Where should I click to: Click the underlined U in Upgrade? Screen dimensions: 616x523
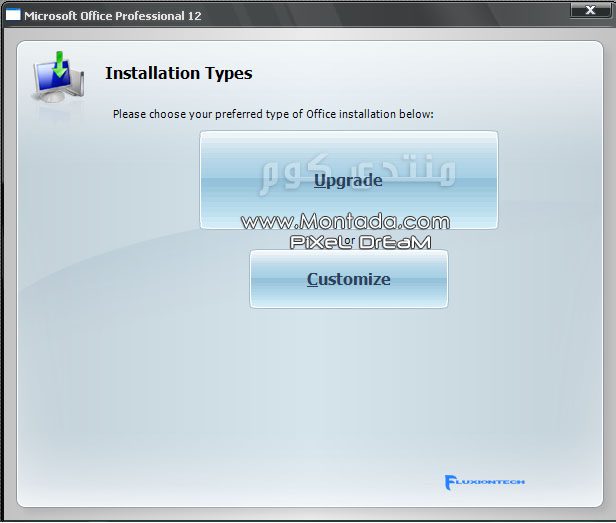coord(319,181)
